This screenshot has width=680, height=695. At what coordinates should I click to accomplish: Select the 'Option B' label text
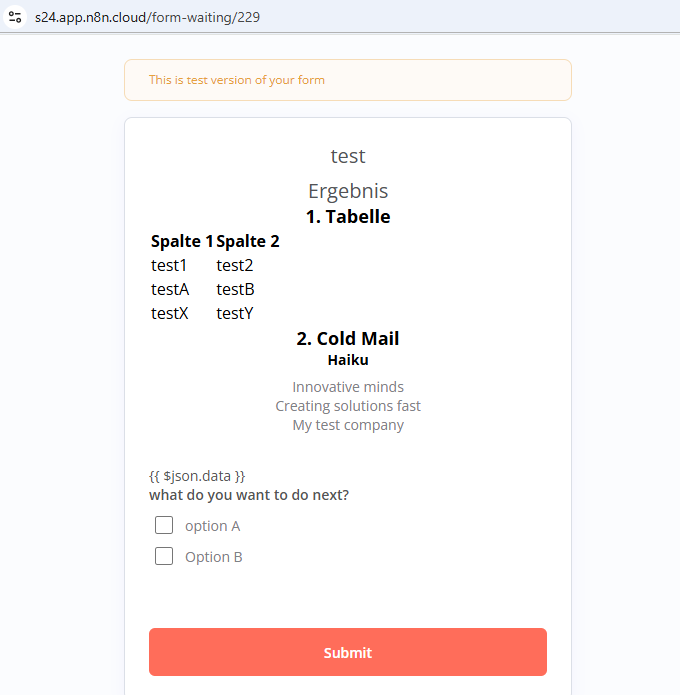click(x=214, y=557)
